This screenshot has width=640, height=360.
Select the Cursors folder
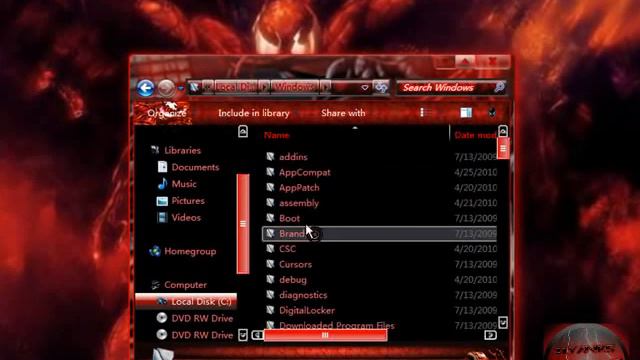[x=296, y=264]
